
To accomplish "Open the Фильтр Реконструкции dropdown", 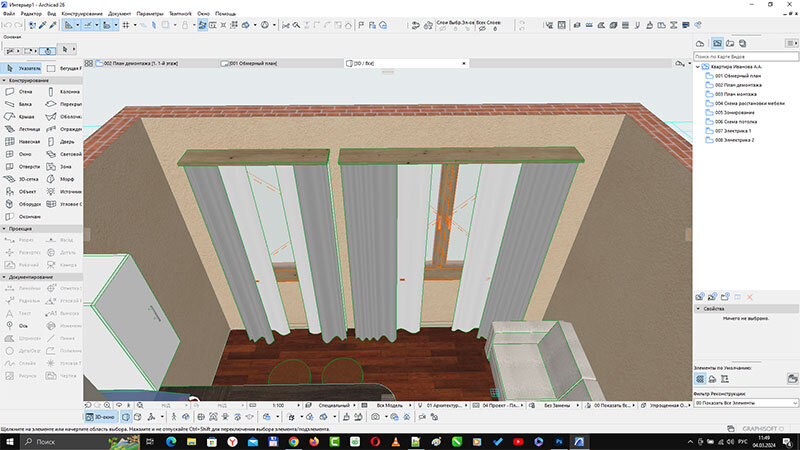I will [745, 403].
